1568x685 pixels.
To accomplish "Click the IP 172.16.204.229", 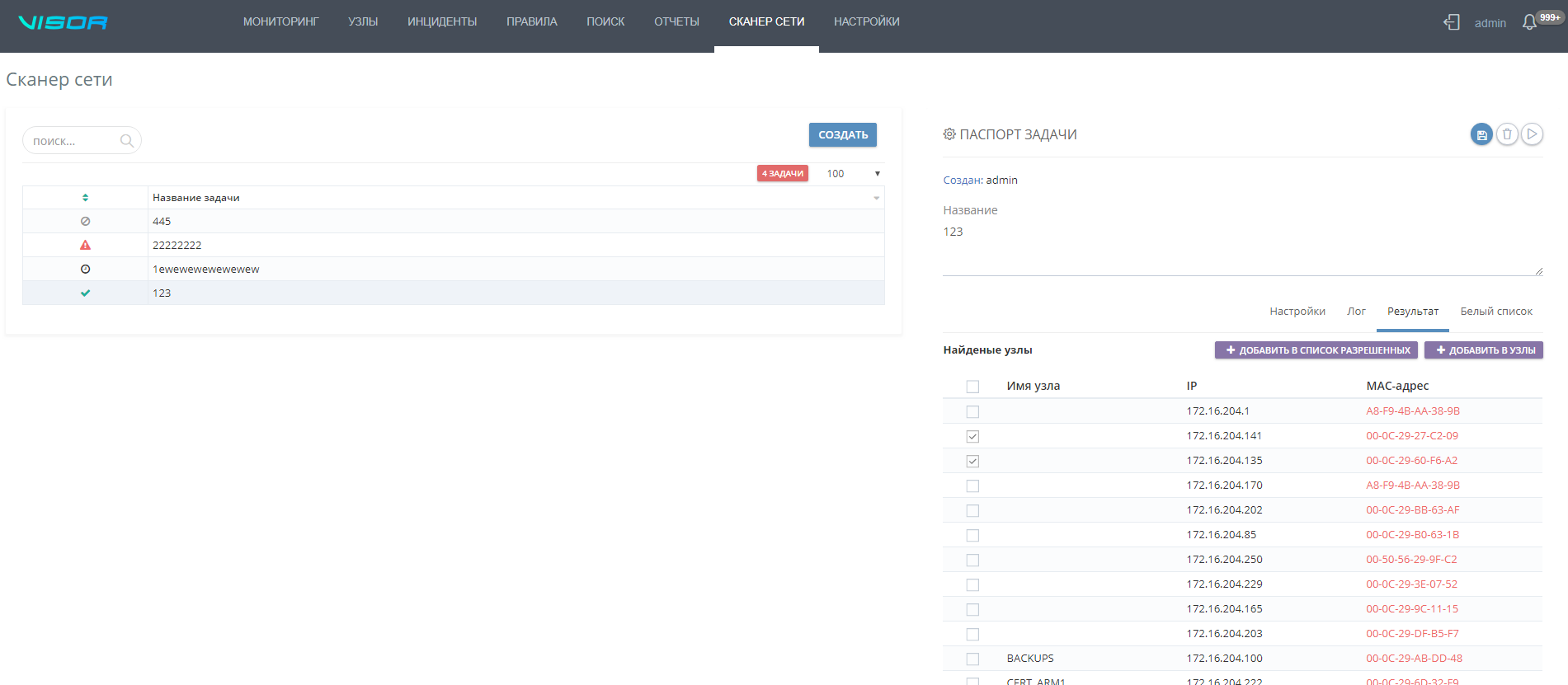I will coord(1224,584).
